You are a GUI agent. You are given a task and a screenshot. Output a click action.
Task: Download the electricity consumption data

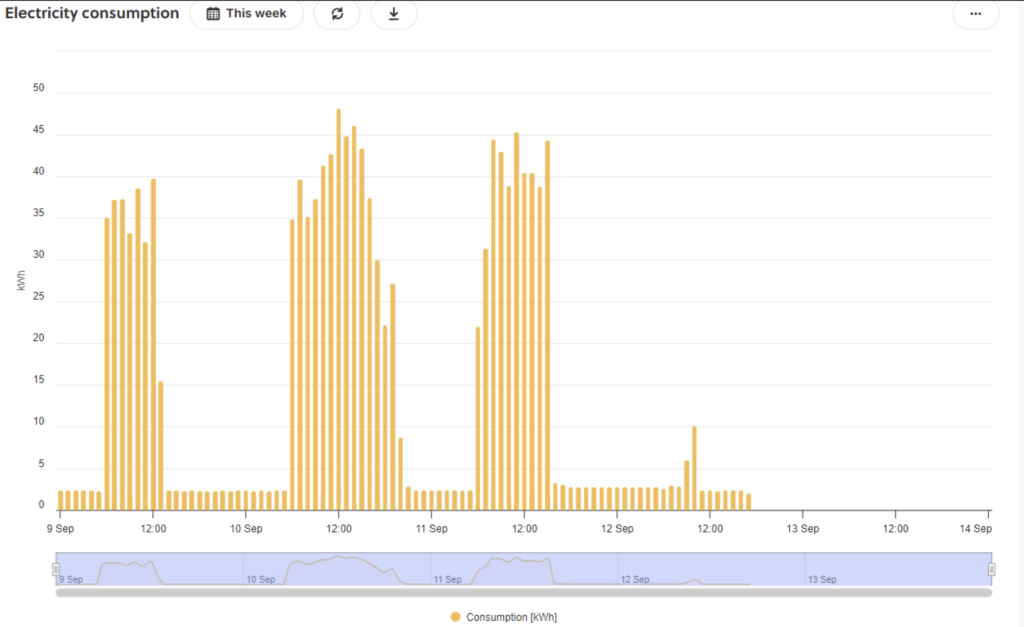[394, 14]
